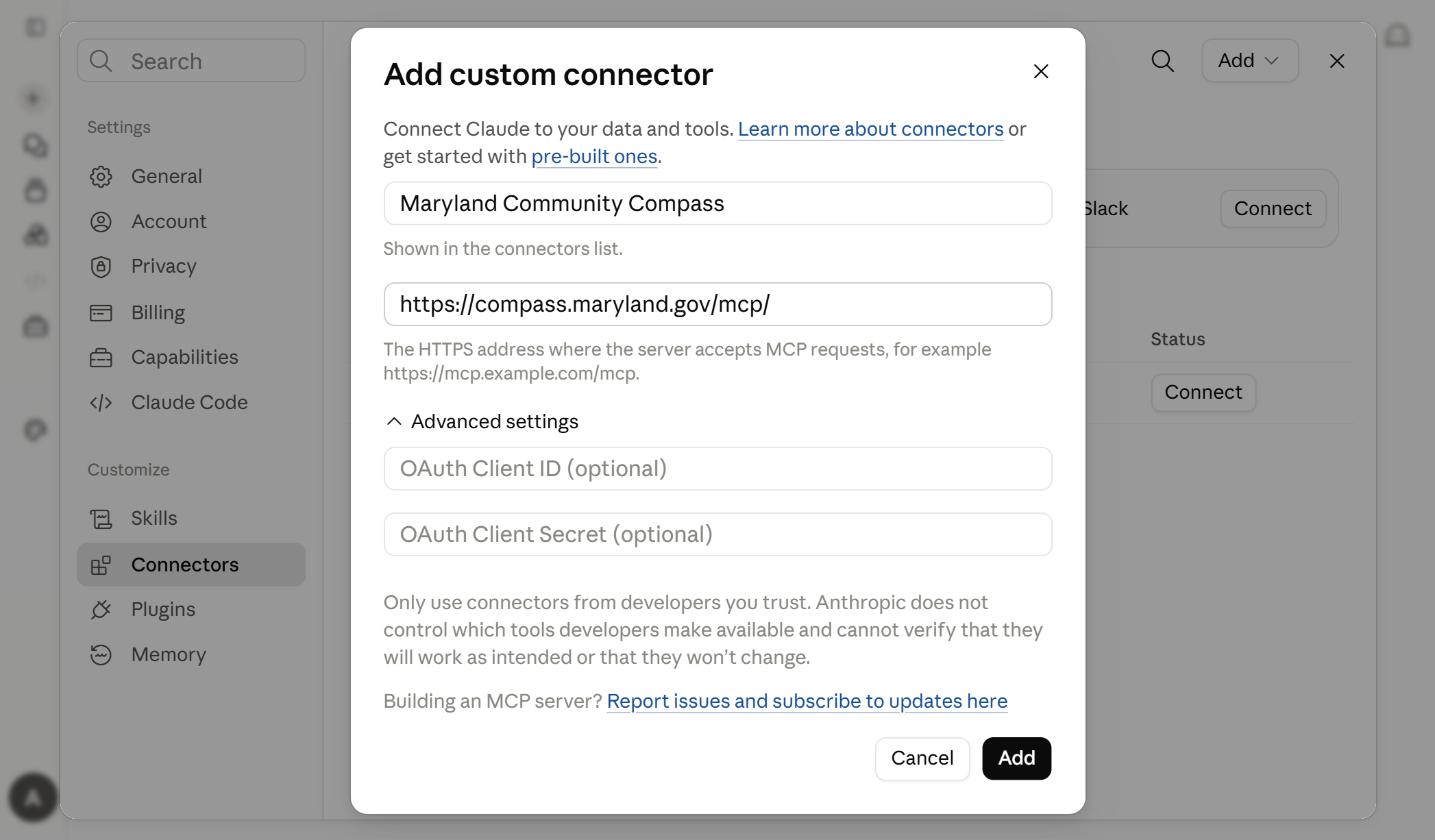Close the Add custom connector dialog

pyautogui.click(x=1041, y=71)
